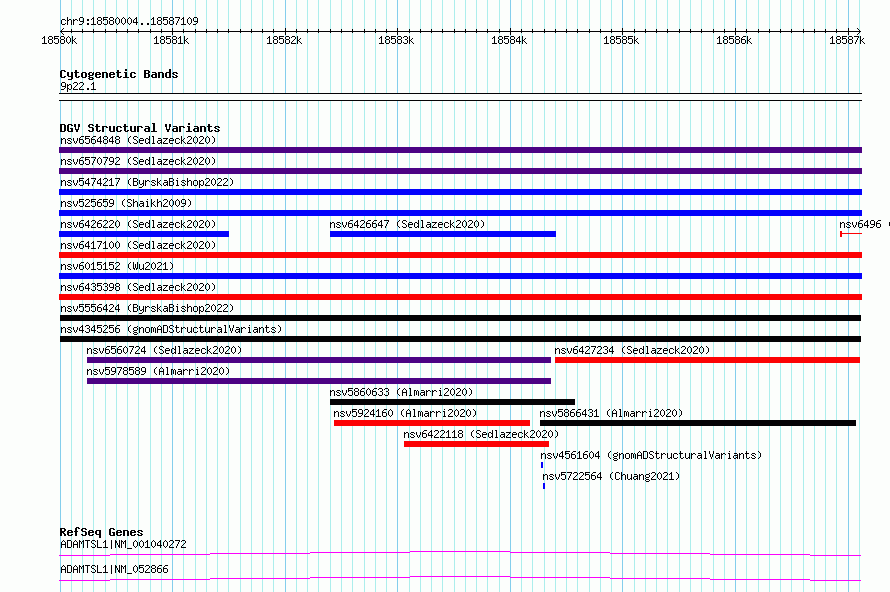
Task: Click the black bar under nsv4345256
Action: point(460,339)
